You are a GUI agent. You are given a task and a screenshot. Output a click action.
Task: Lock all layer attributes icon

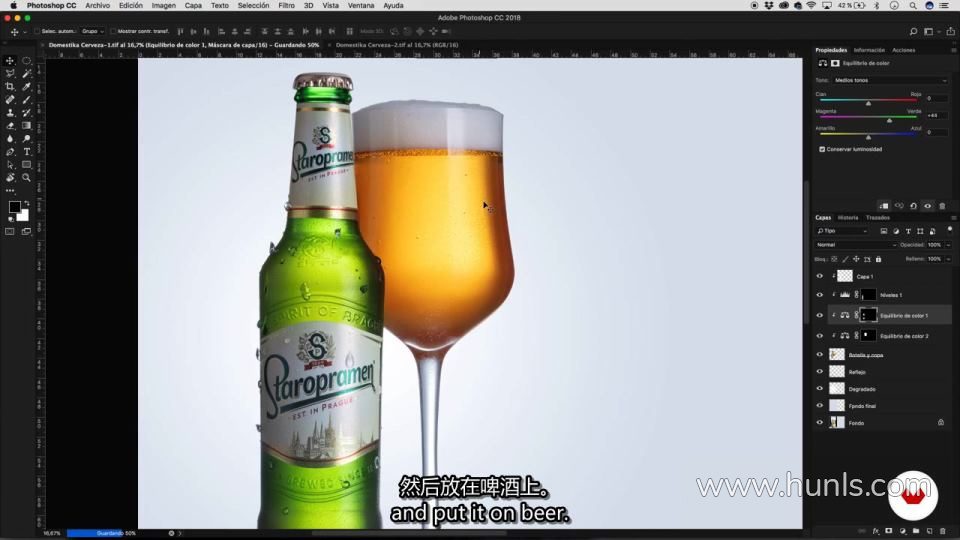tap(878, 259)
